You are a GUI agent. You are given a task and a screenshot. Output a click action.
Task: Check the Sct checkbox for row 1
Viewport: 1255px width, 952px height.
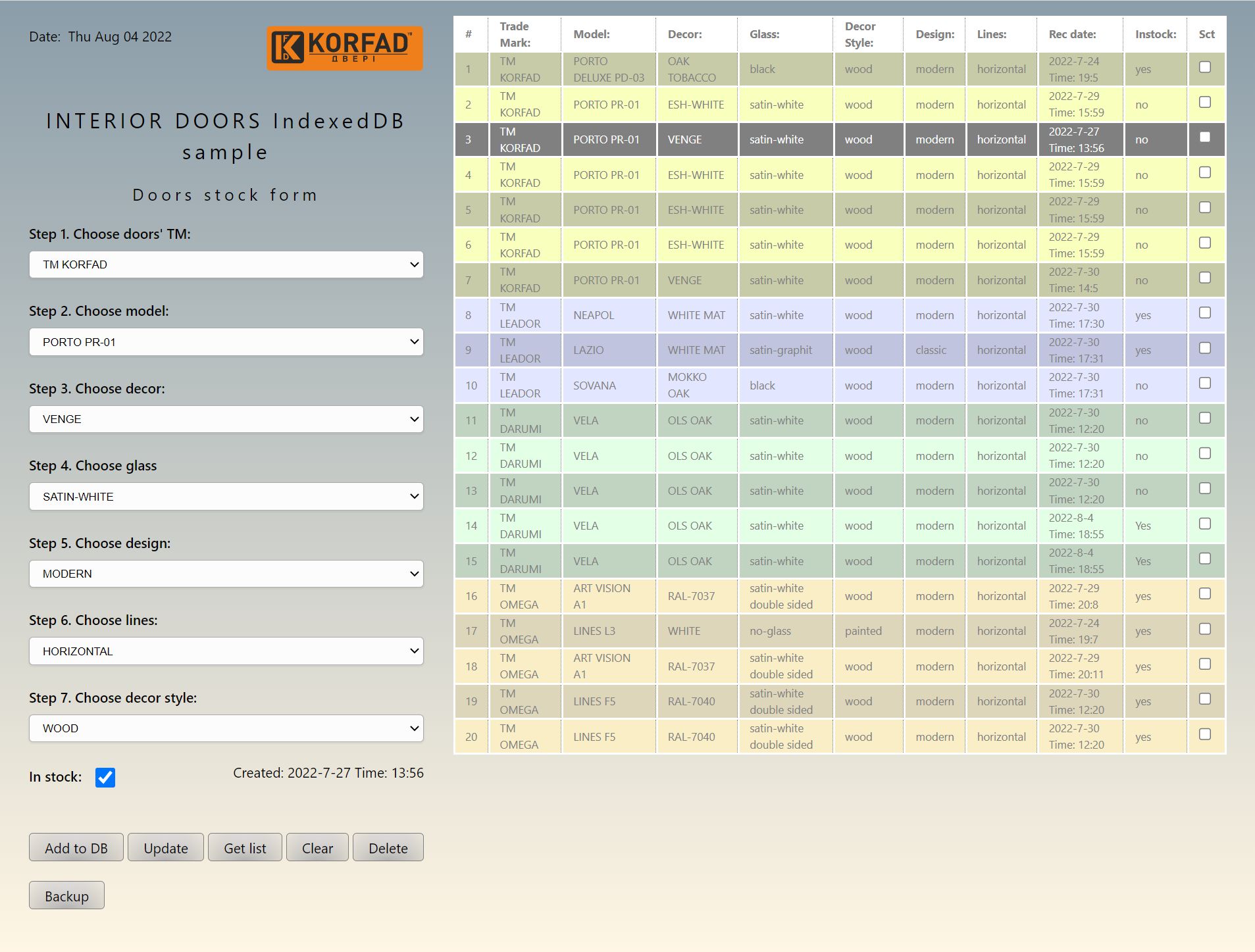click(x=1205, y=66)
